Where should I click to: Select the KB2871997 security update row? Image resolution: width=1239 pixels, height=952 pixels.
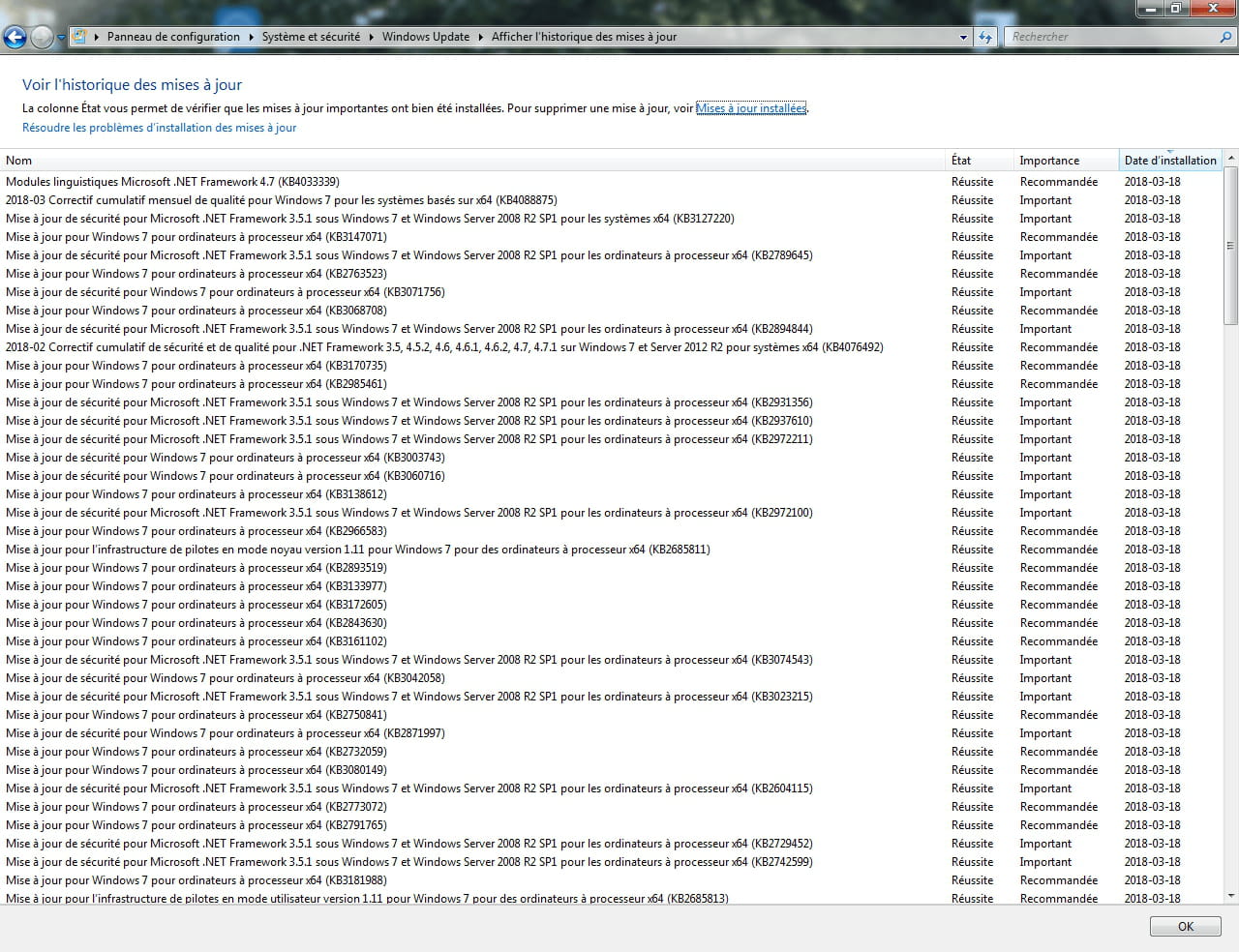coord(612,733)
